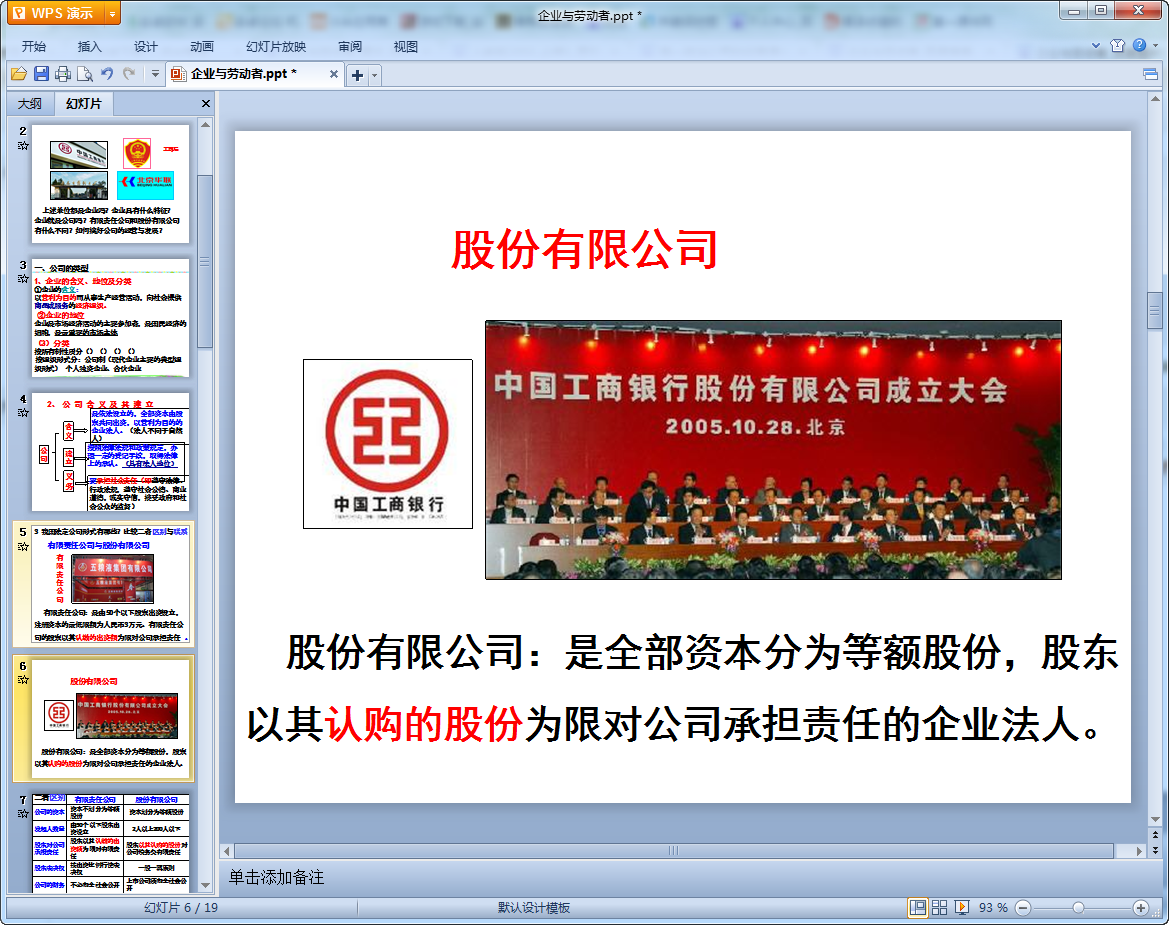Click the horizontal scroll right arrow
Viewport: 1169px width, 925px height.
tap(1138, 850)
